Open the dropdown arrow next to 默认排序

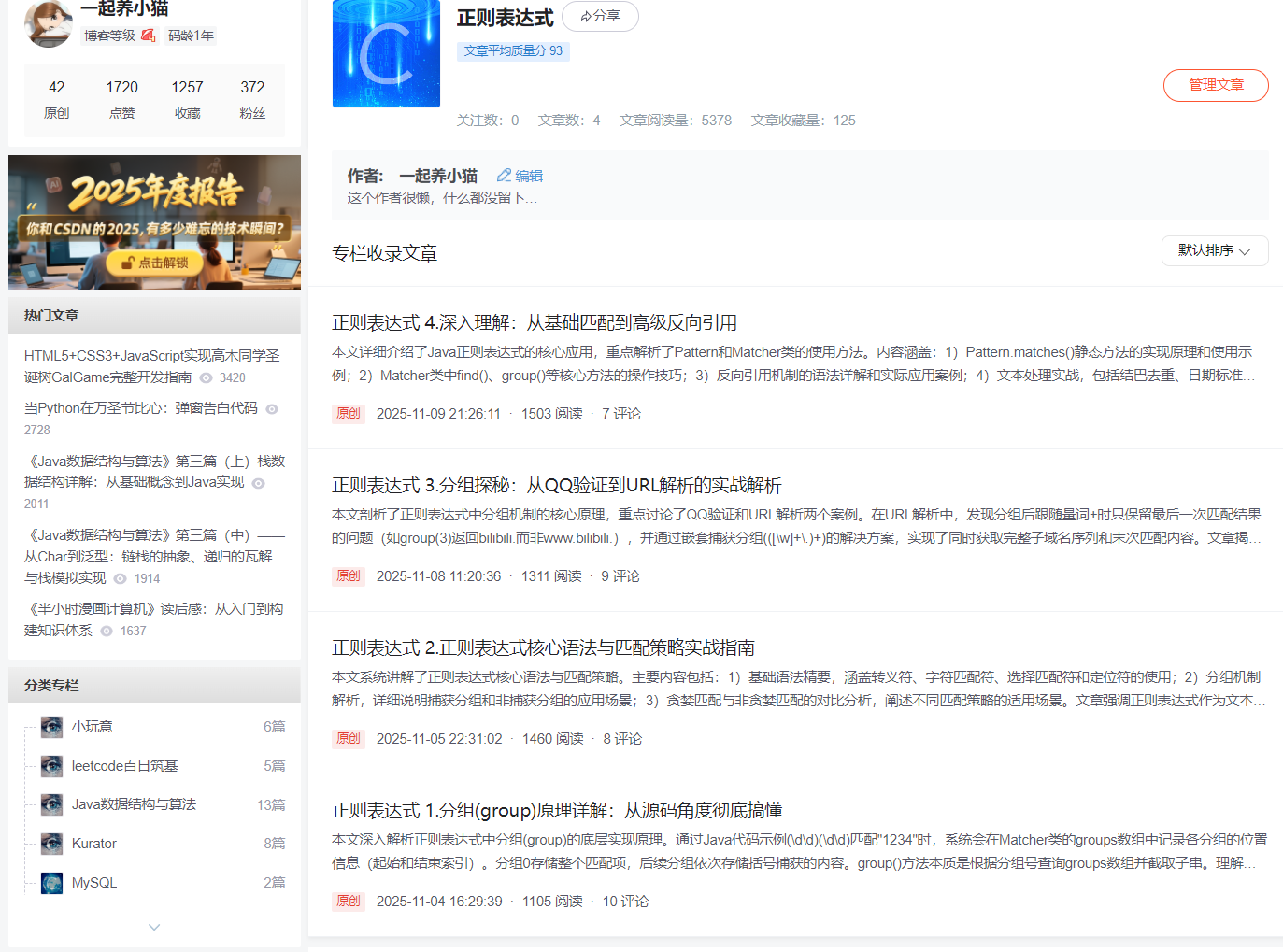pyautogui.click(x=1243, y=251)
